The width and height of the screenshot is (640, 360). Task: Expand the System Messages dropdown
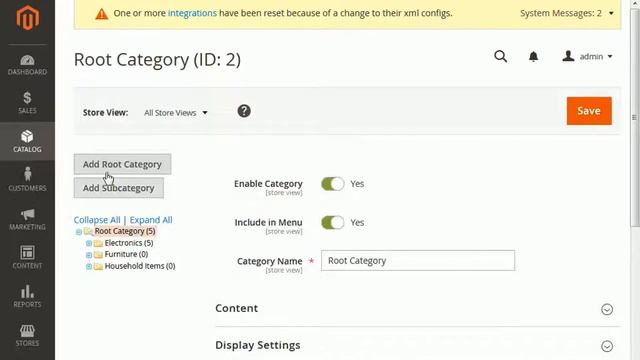567,13
